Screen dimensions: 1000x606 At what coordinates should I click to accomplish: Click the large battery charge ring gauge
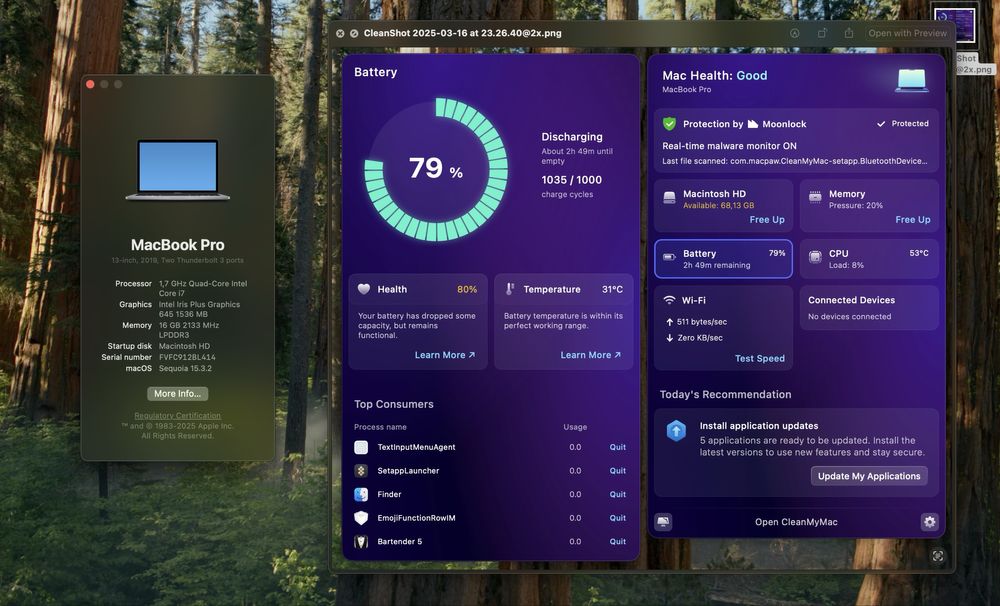[x=436, y=169]
